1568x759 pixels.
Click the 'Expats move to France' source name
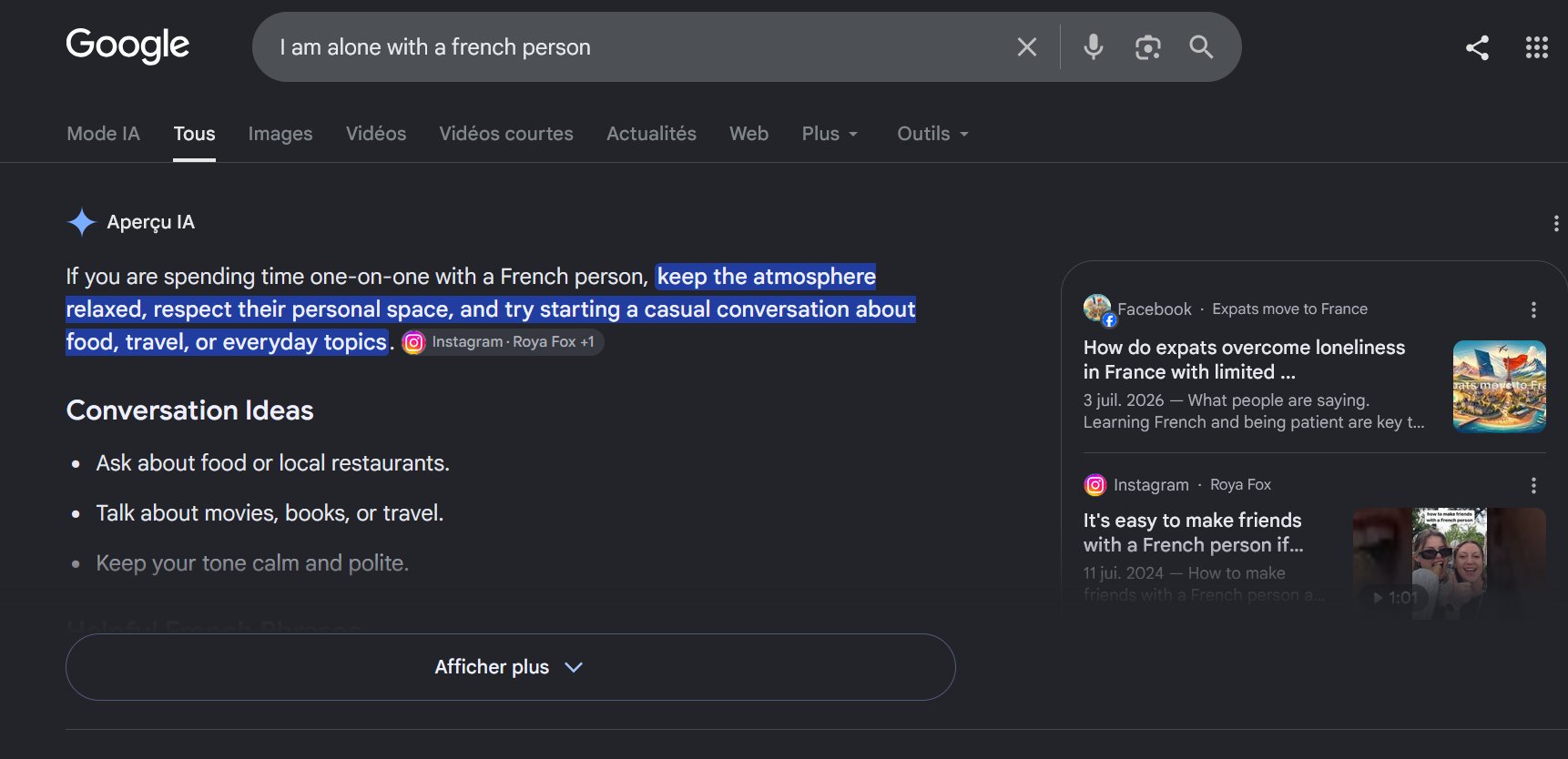click(x=1289, y=309)
